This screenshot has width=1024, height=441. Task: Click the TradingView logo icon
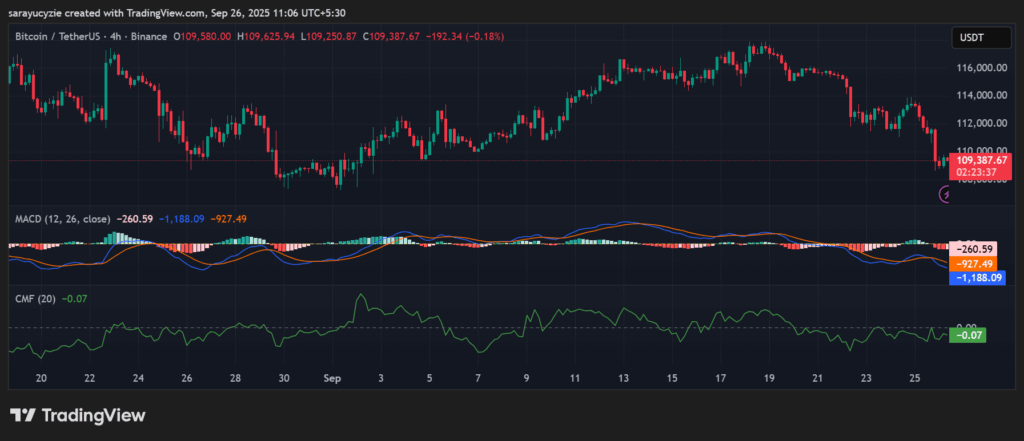[x=23, y=415]
